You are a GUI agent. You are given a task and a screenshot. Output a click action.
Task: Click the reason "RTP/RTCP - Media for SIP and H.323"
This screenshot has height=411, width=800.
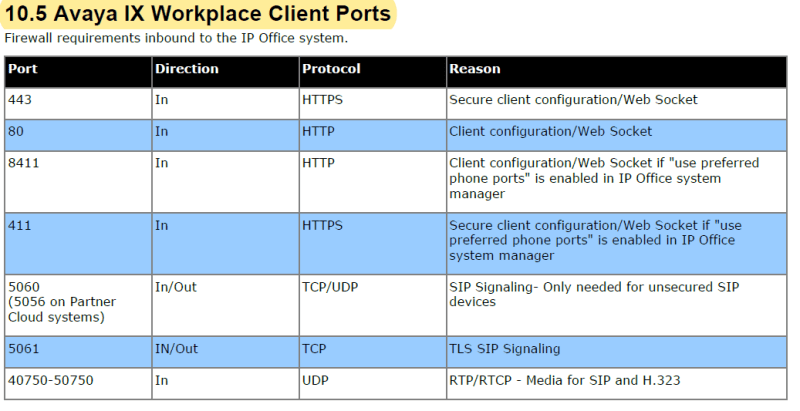coord(565,380)
